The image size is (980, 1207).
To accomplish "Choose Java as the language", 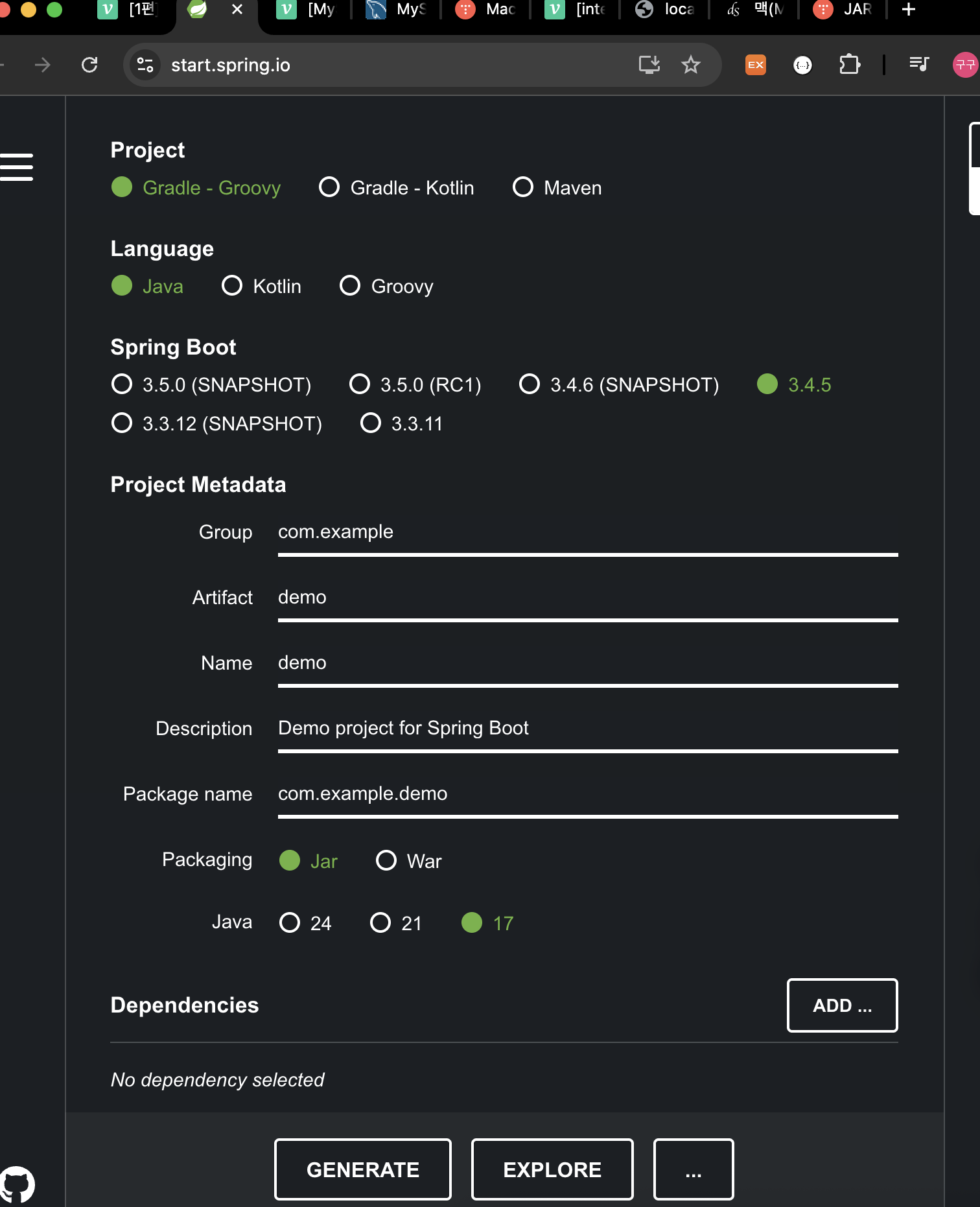I will coord(148,287).
